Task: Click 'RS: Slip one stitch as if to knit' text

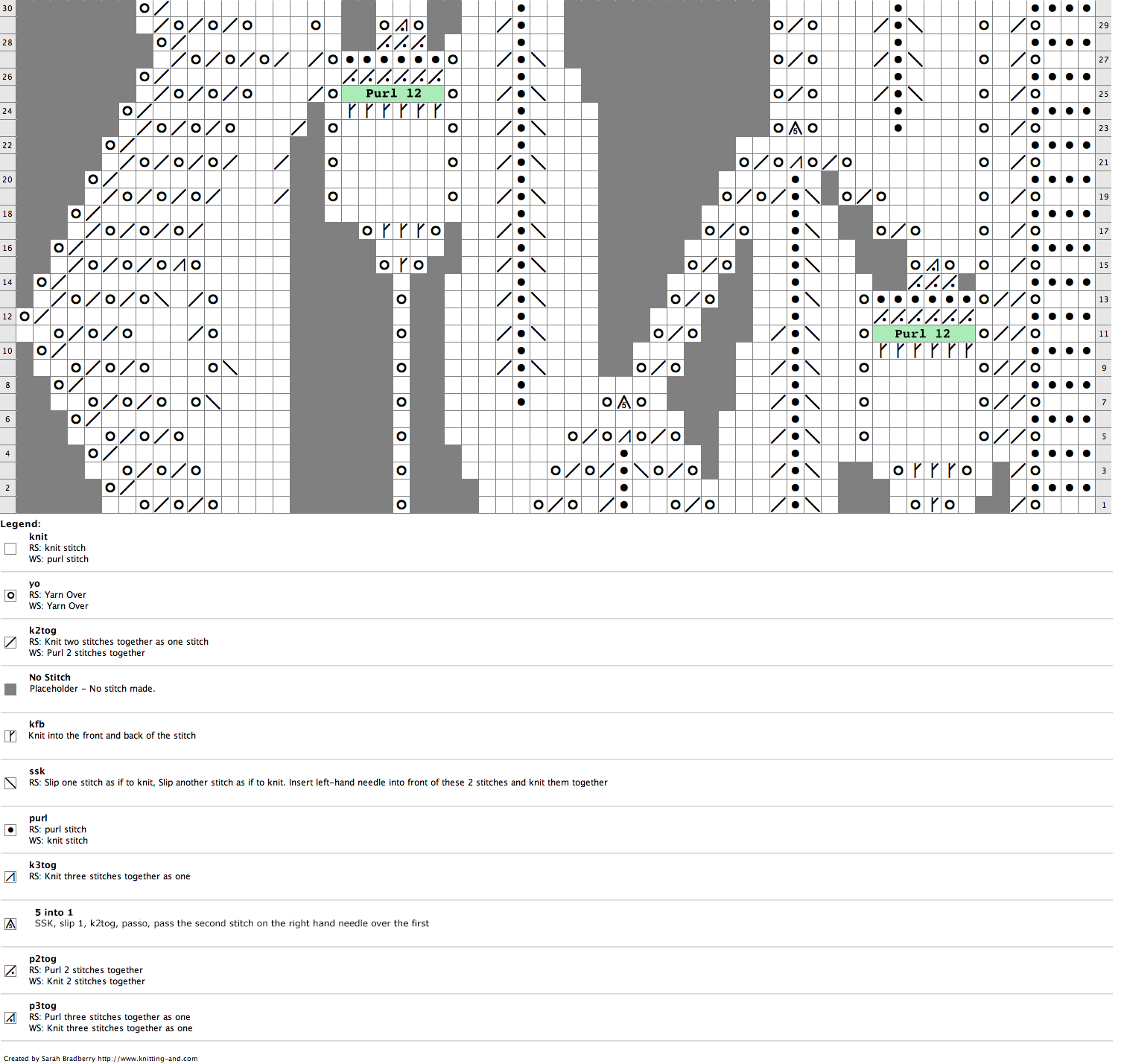Action: 318,783
